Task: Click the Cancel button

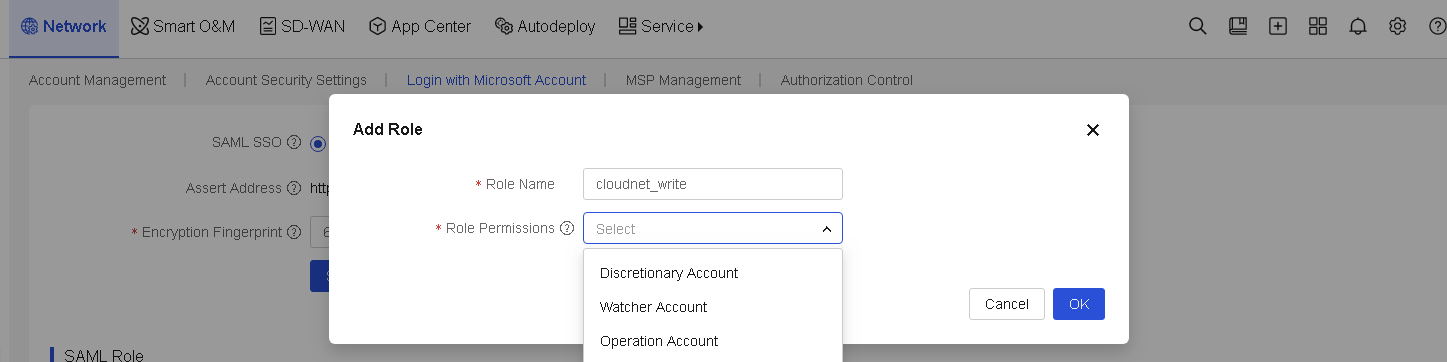Action: click(x=1007, y=304)
